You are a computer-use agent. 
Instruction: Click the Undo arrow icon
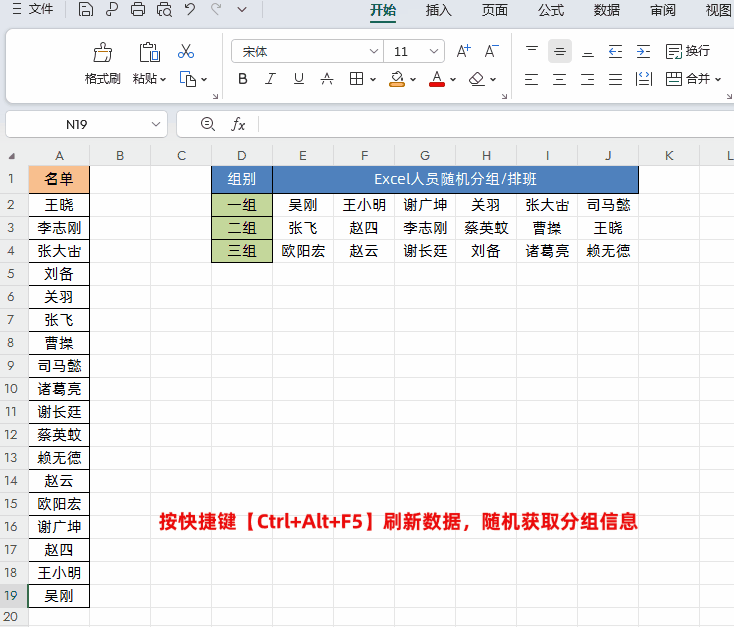point(190,9)
